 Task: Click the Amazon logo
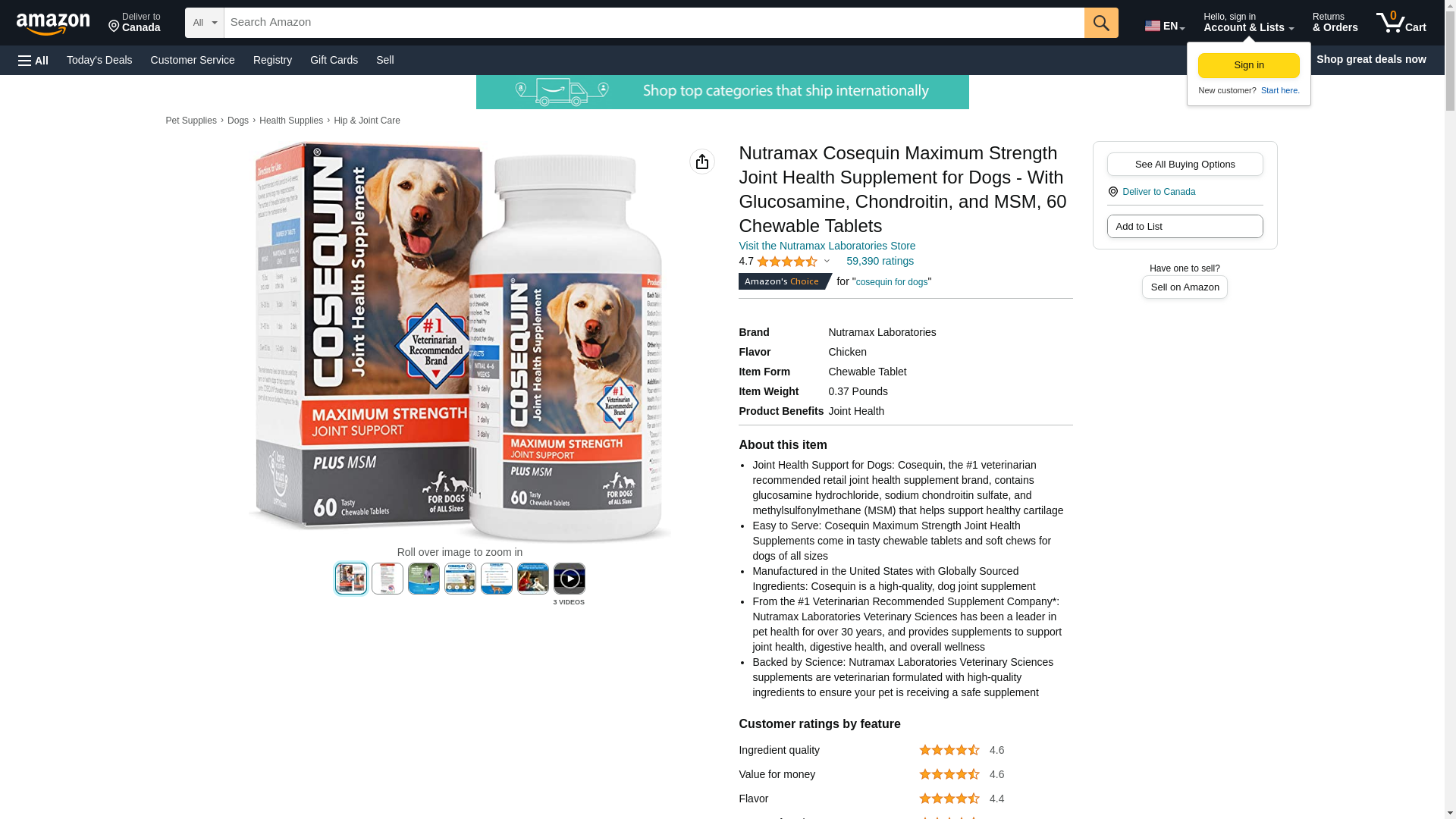[x=53, y=24]
